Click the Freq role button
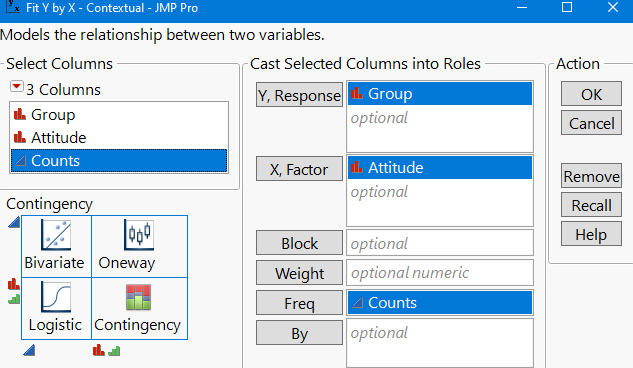 point(299,303)
